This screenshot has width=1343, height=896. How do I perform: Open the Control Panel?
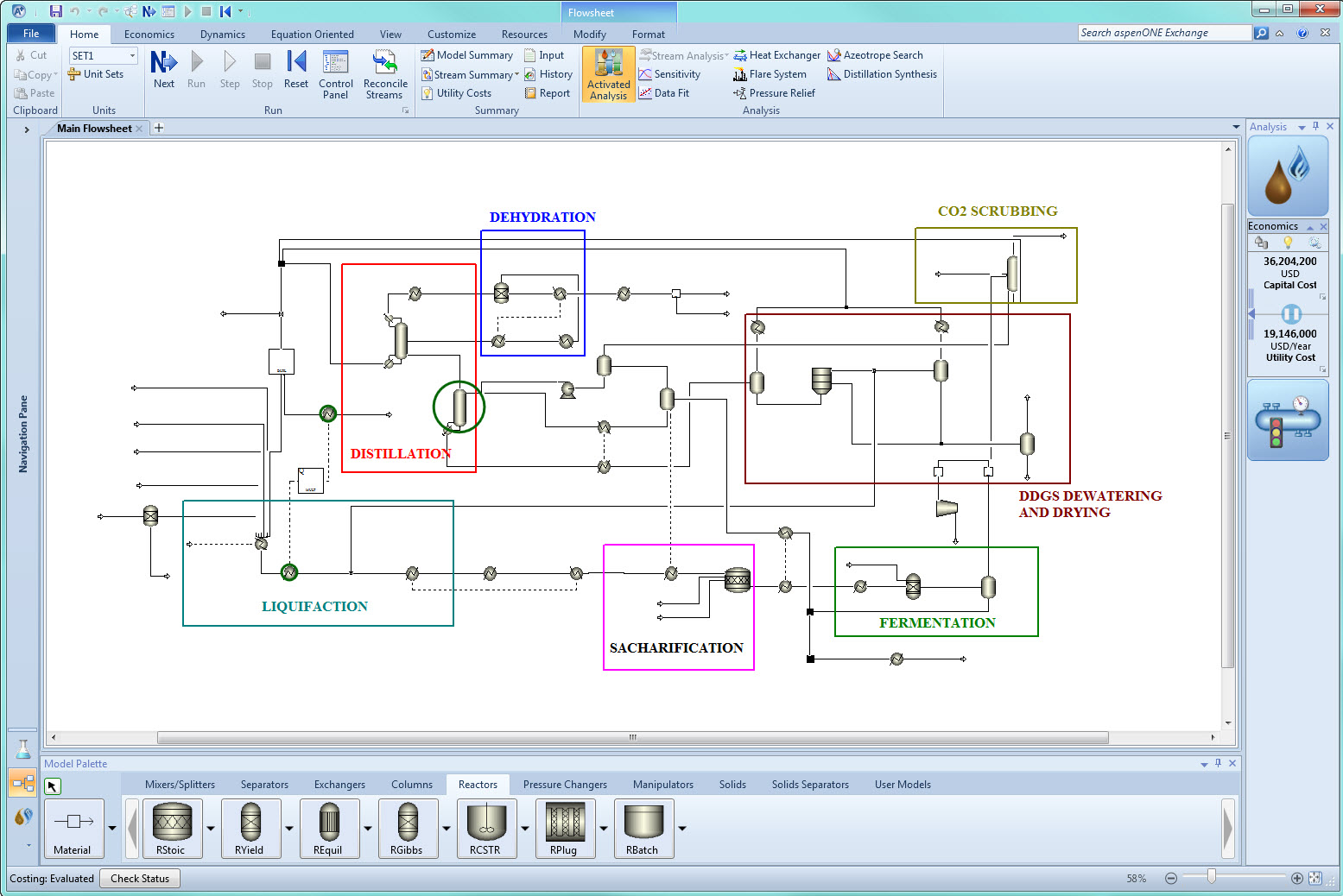tap(335, 74)
